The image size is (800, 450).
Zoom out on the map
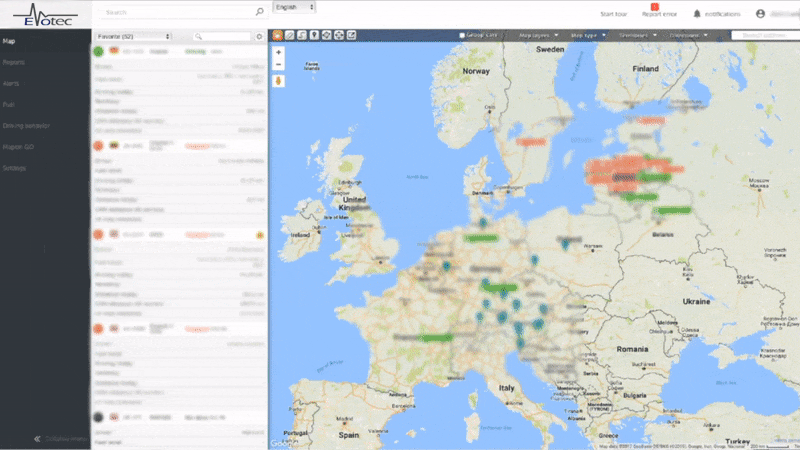(x=279, y=64)
